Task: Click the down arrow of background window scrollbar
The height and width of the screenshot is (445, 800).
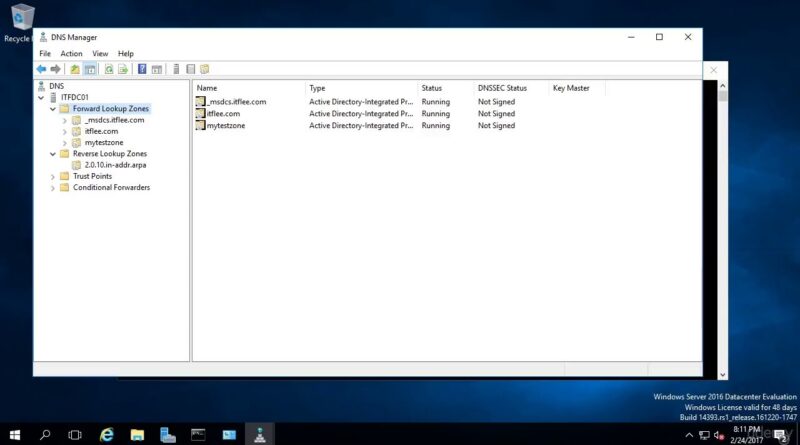Action: (x=722, y=375)
